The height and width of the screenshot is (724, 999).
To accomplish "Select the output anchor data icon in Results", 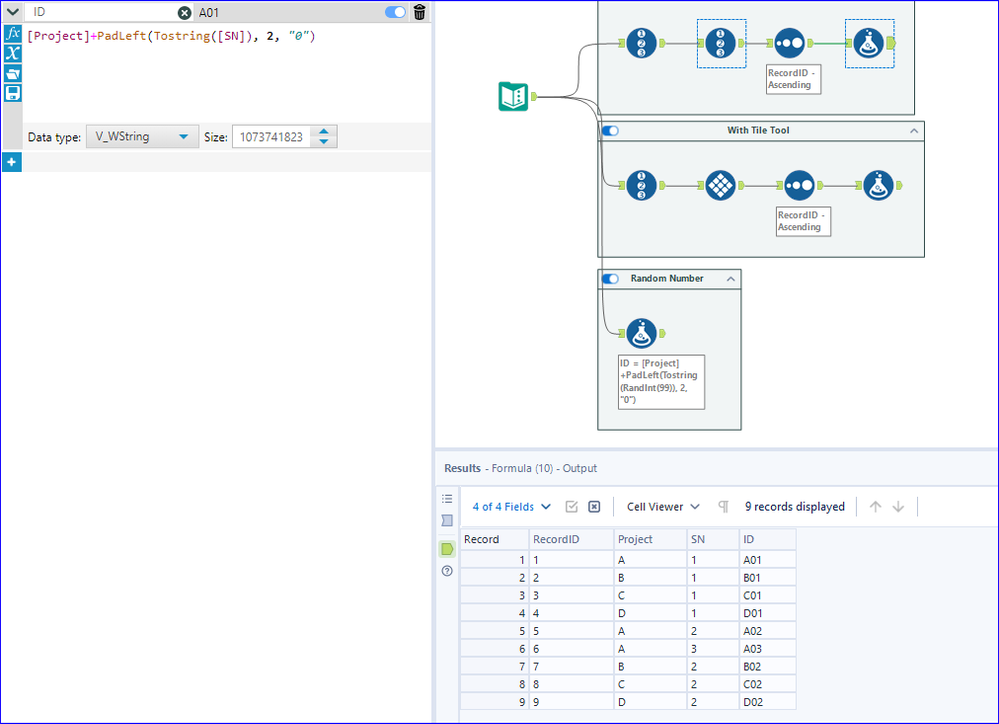I will tap(447, 549).
